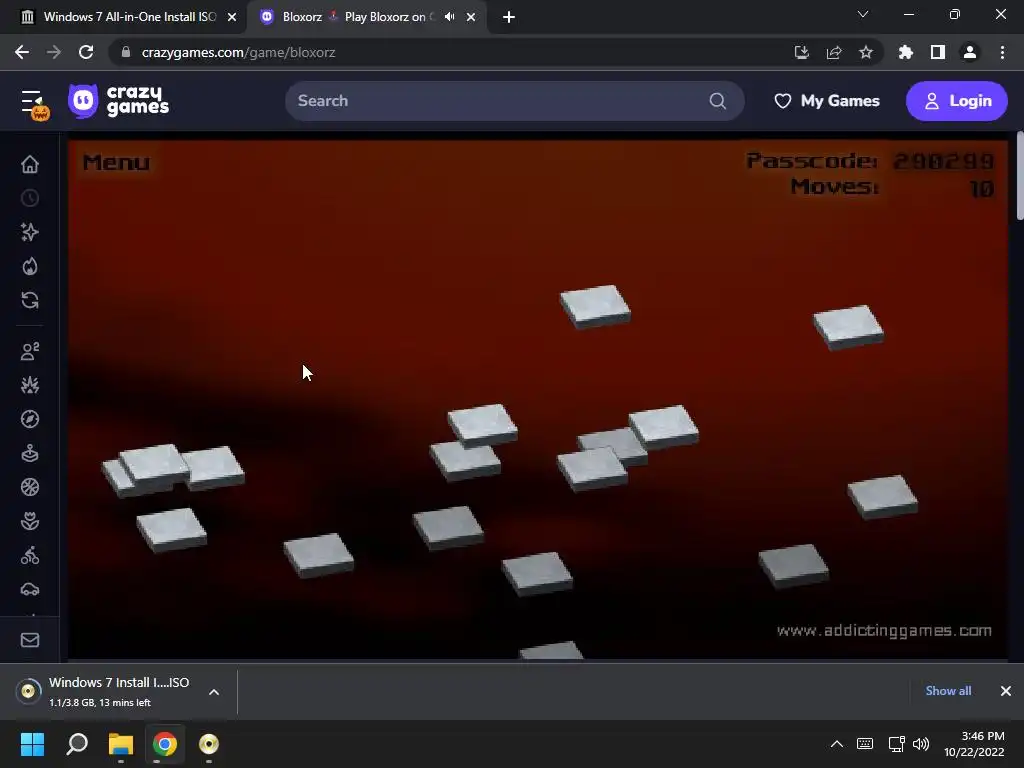
Task: Open flower beauty icon in sidebar
Action: point(30,521)
